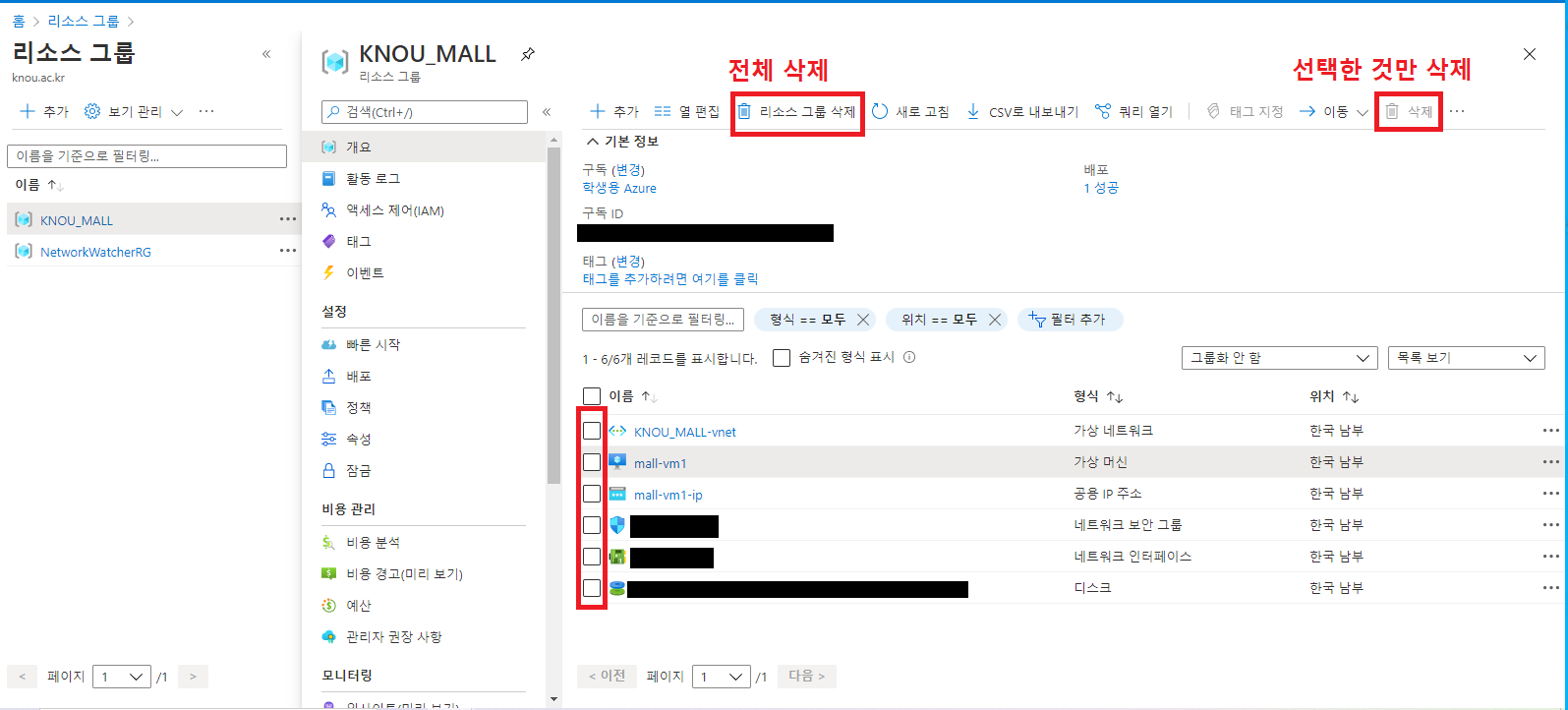Check the 네트워크 보안 그룹 row checkbox
Viewport: 1568px width, 710px height.
[x=592, y=525]
